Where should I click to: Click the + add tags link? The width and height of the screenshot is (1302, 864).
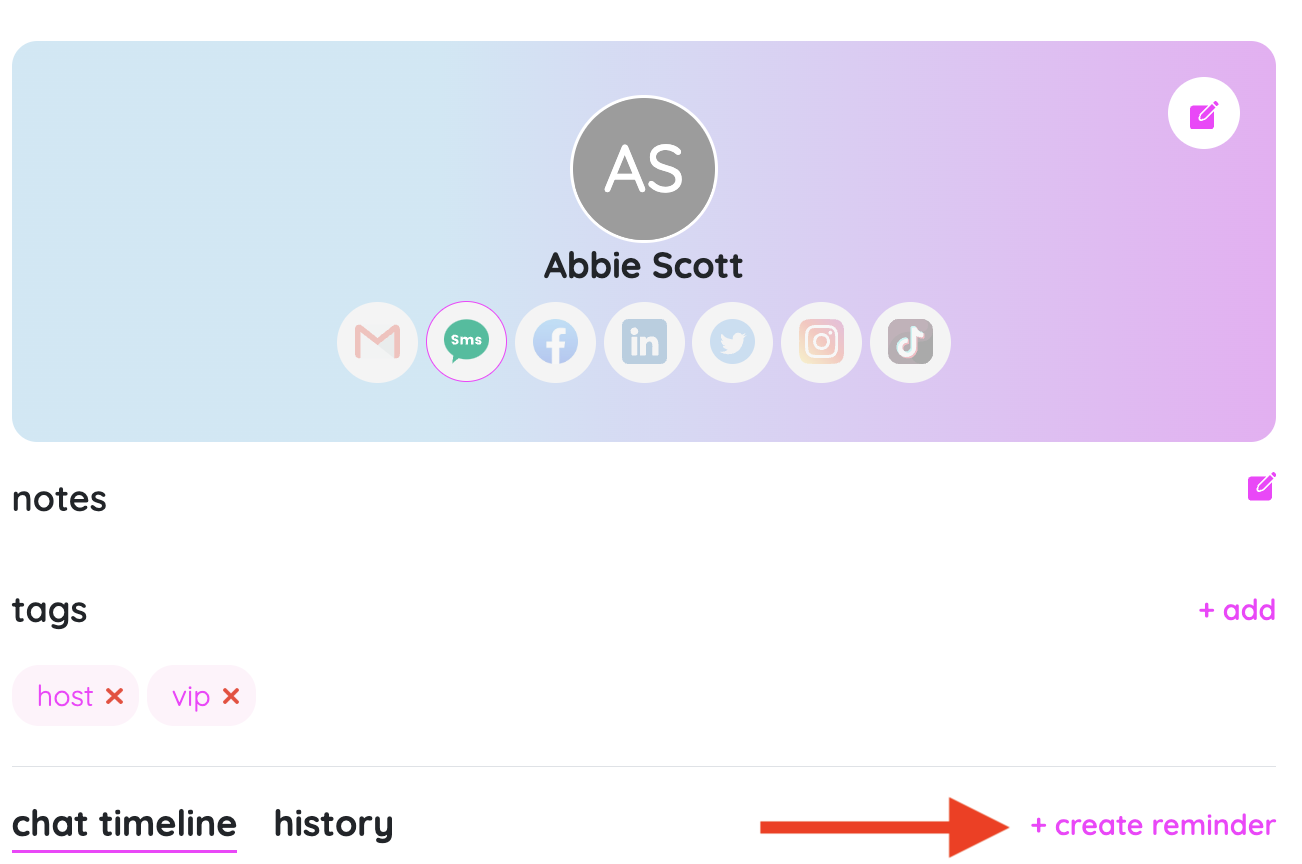click(x=1237, y=610)
